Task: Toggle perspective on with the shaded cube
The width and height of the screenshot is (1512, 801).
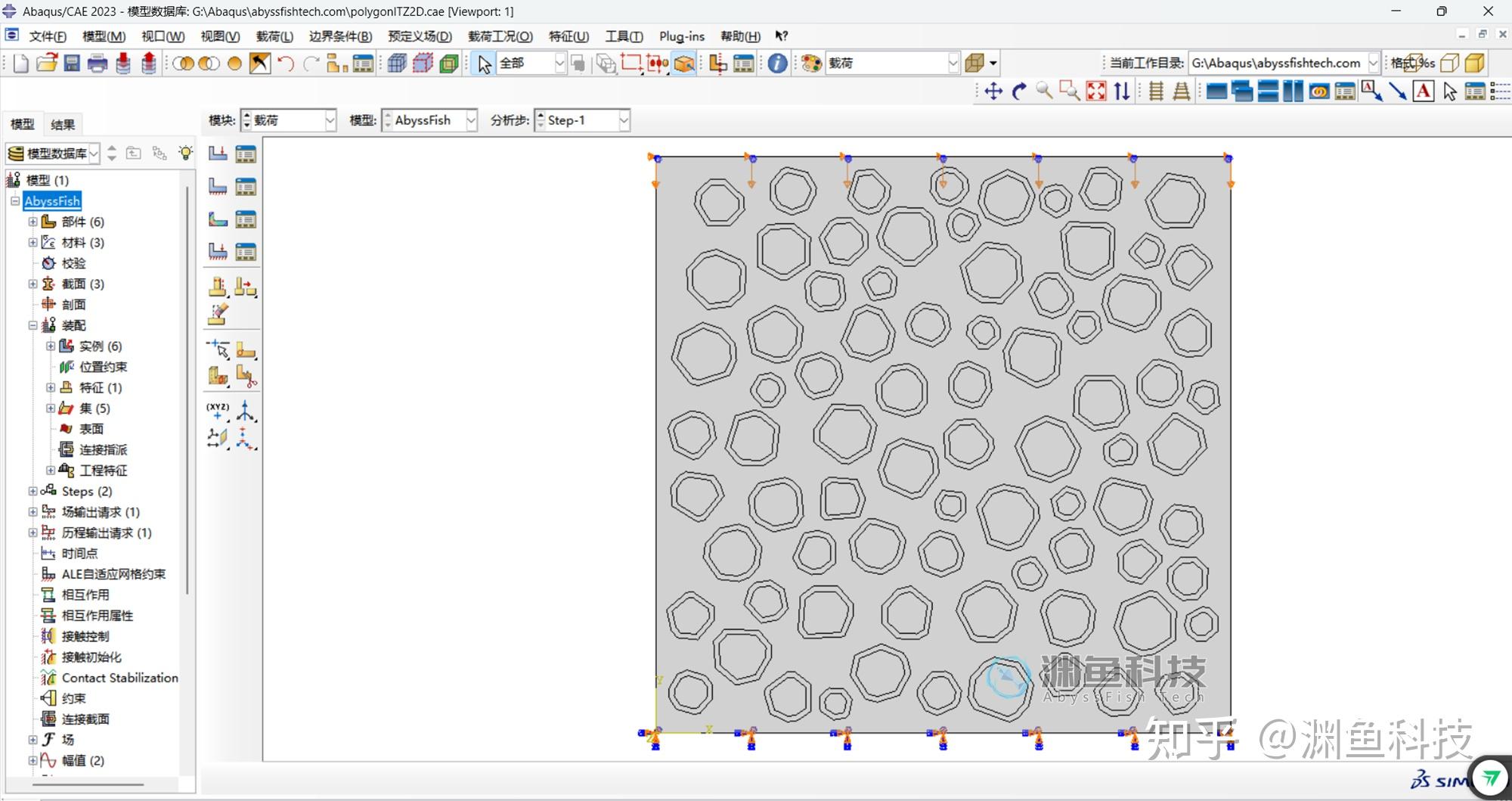Action: (x=1474, y=64)
